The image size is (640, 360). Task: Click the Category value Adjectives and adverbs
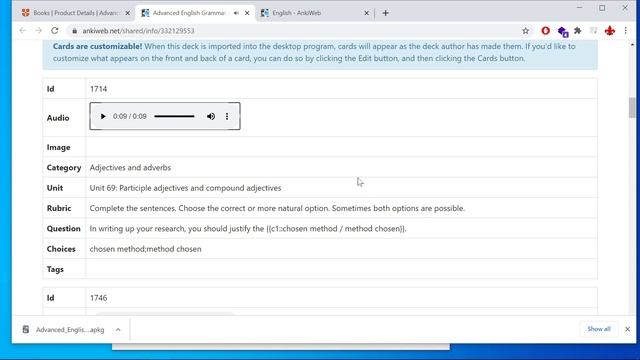pos(130,167)
